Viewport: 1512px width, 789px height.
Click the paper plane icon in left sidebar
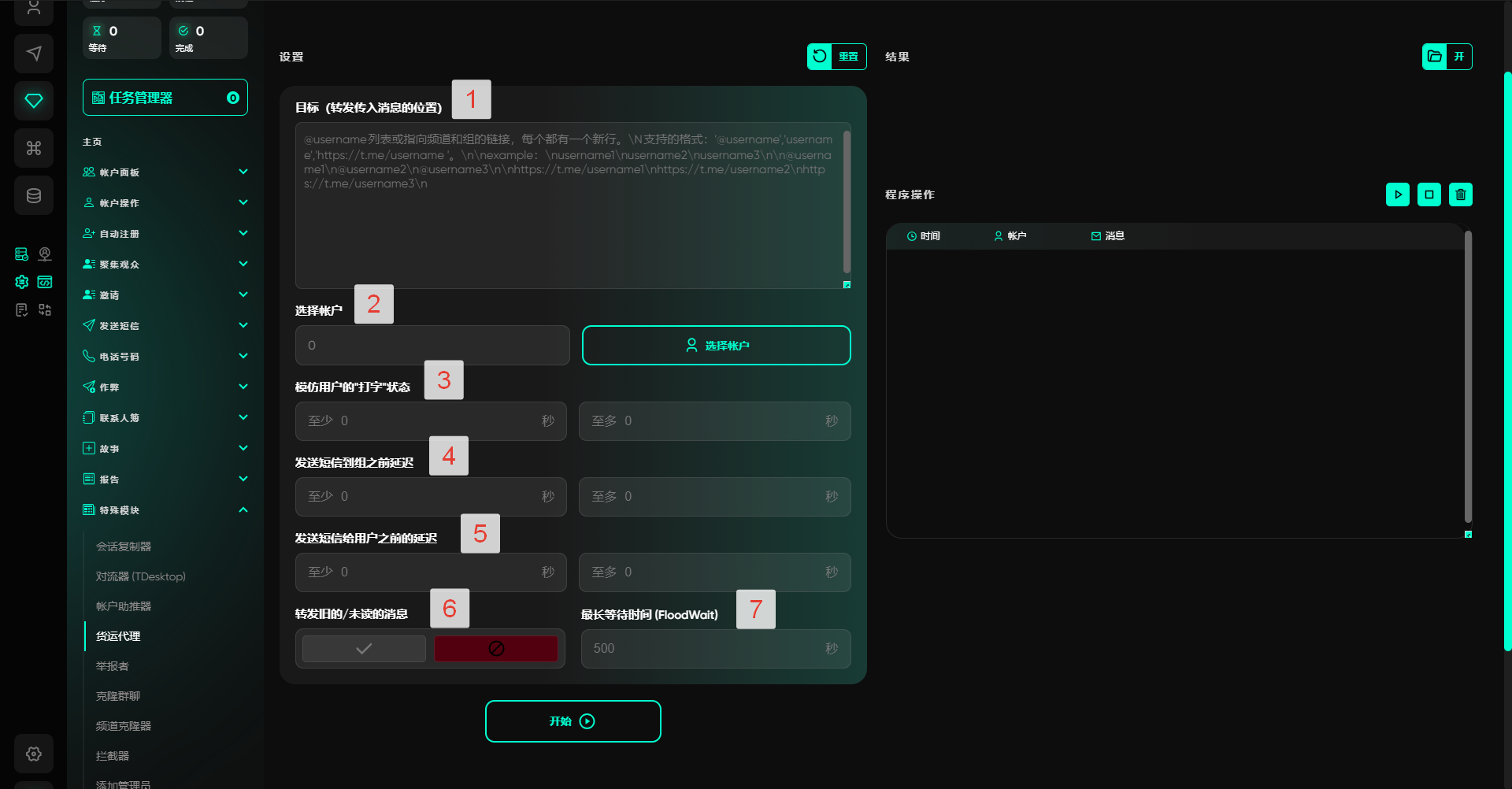[34, 54]
